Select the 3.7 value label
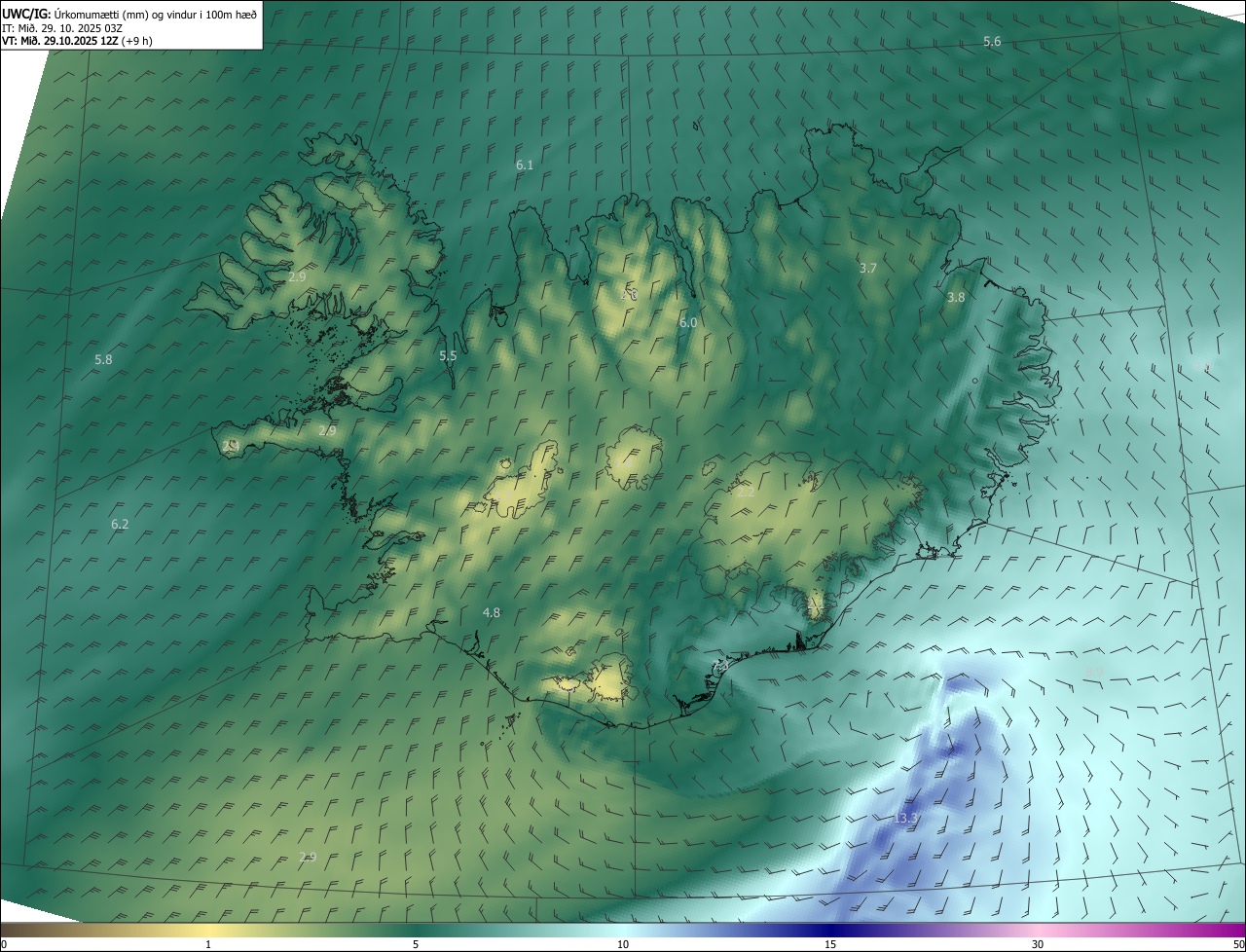 868,268
